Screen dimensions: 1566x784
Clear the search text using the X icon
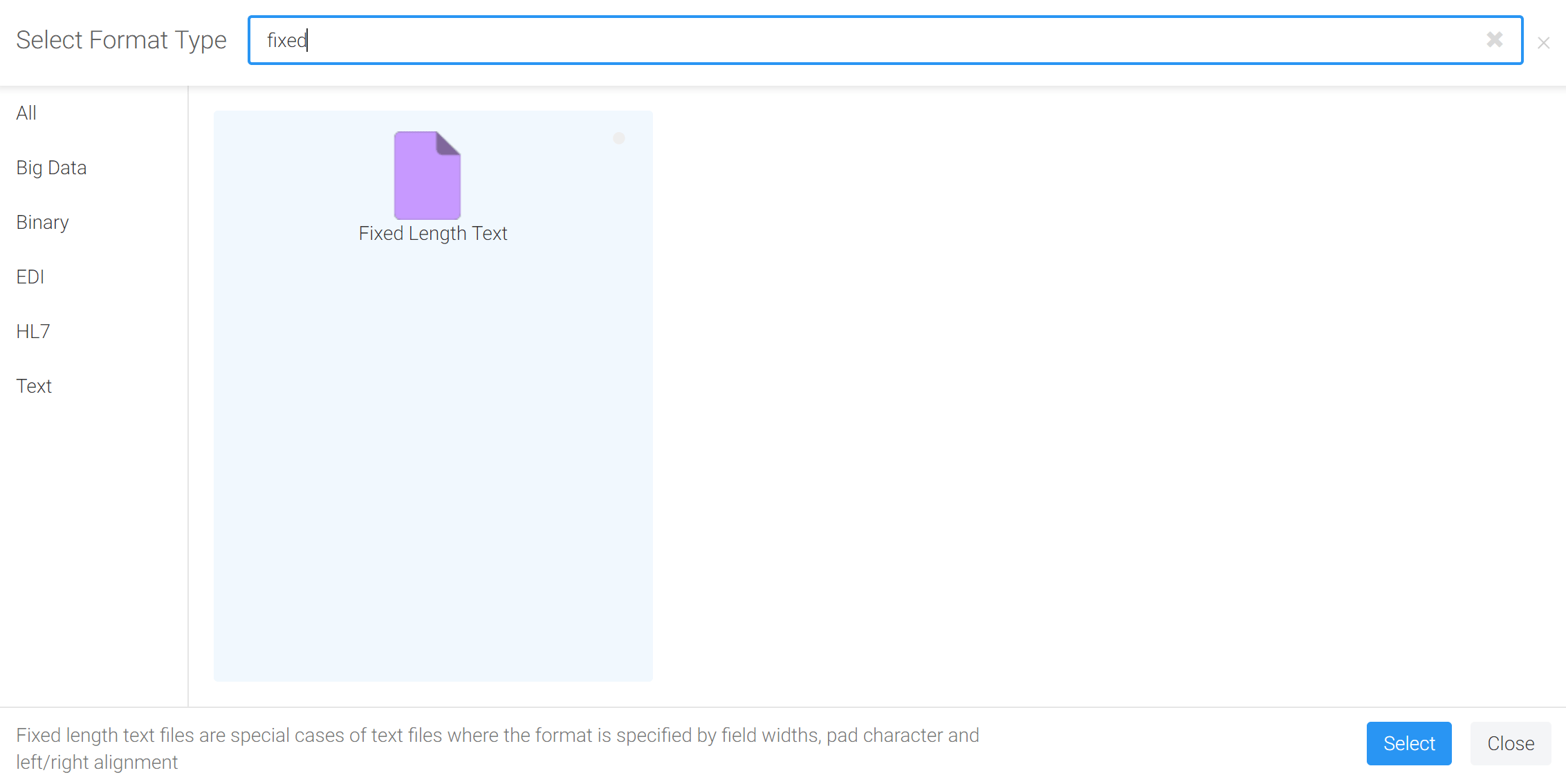click(x=1495, y=40)
